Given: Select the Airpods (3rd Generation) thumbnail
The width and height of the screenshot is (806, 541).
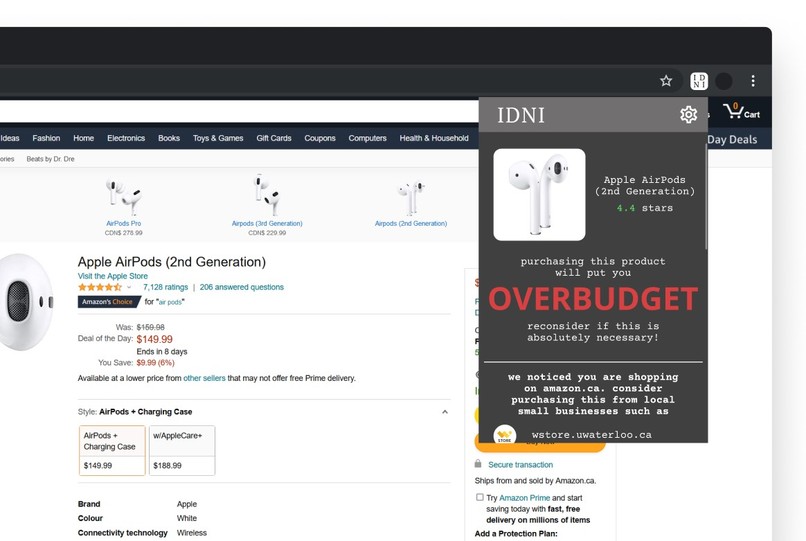Looking at the screenshot, I should (267, 195).
